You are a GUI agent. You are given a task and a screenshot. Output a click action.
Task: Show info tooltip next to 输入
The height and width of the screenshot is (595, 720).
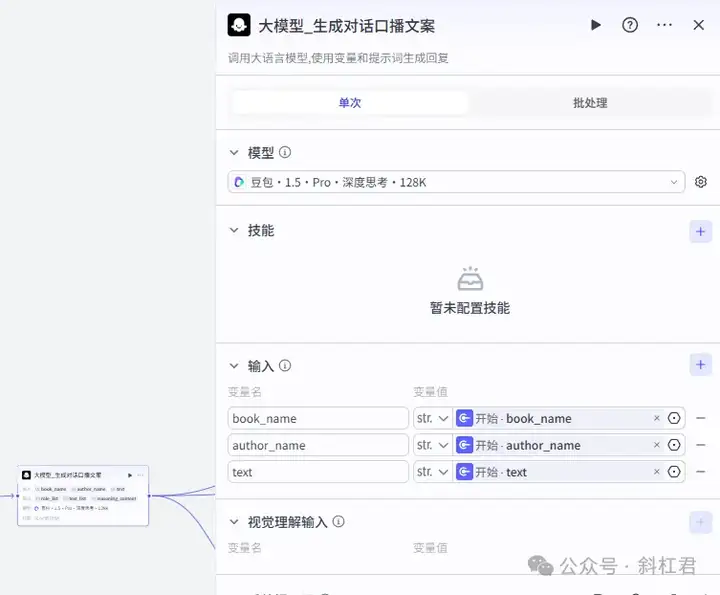point(285,365)
